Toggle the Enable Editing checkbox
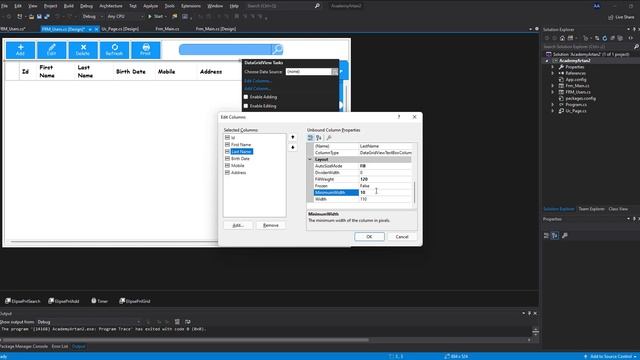640x360 pixels. (x=246, y=106)
